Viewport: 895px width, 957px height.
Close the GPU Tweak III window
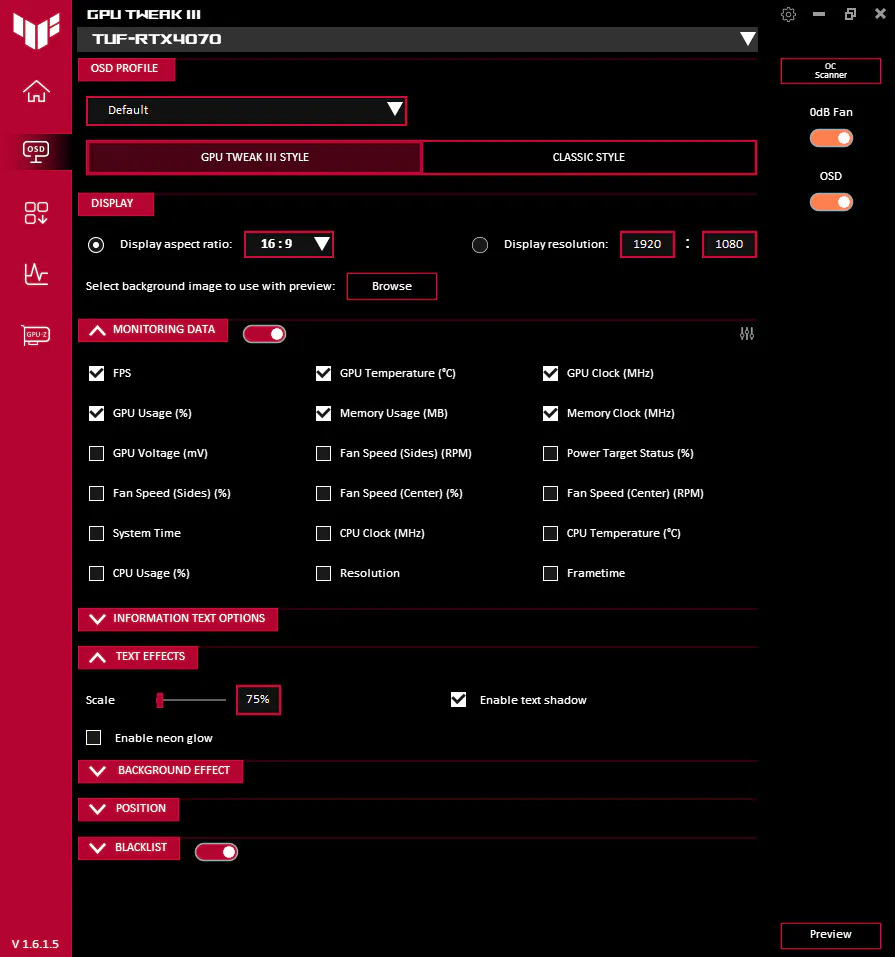pyautogui.click(x=880, y=13)
